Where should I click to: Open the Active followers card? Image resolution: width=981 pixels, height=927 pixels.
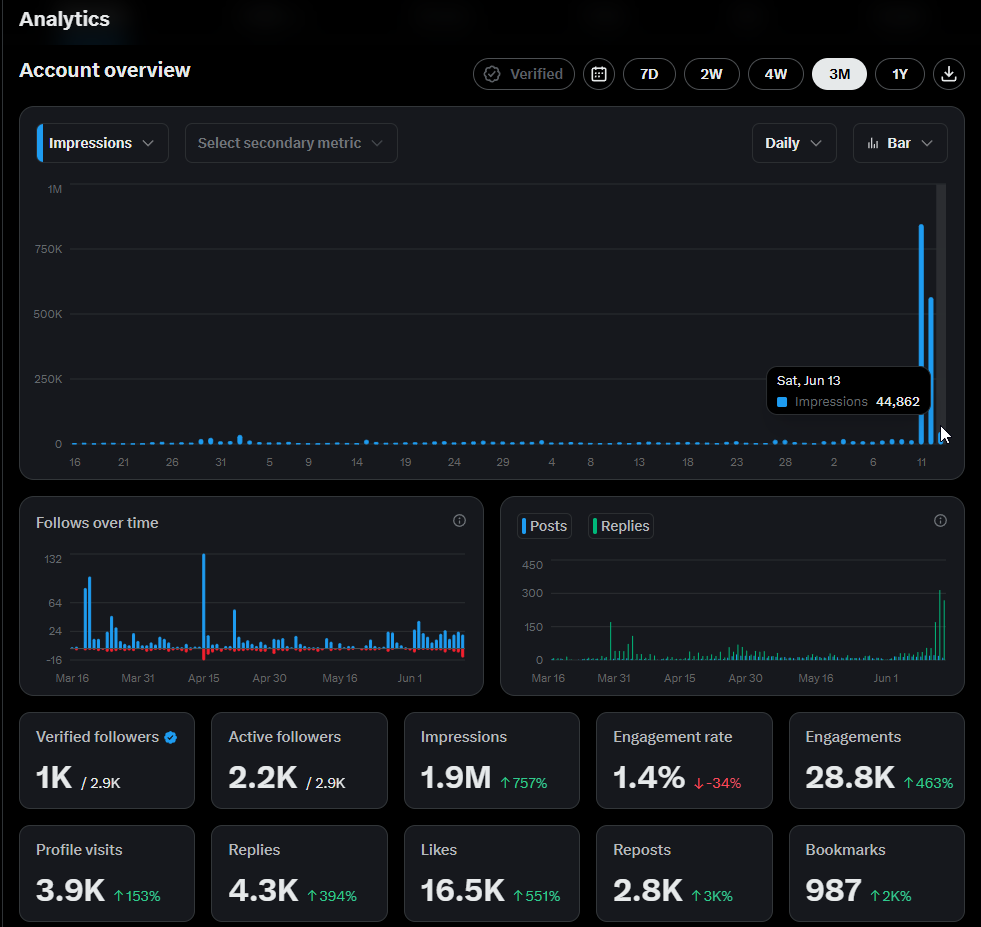pos(299,761)
